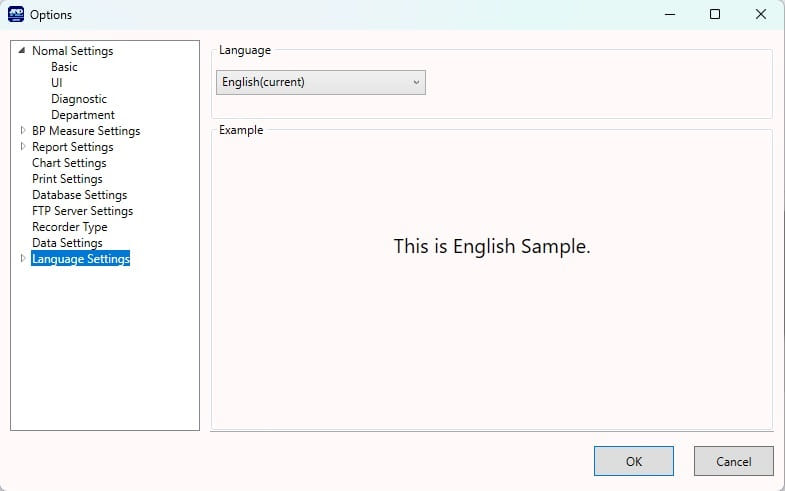The height and width of the screenshot is (491, 785).
Task: Click the Cancel button
Action: coord(733,461)
